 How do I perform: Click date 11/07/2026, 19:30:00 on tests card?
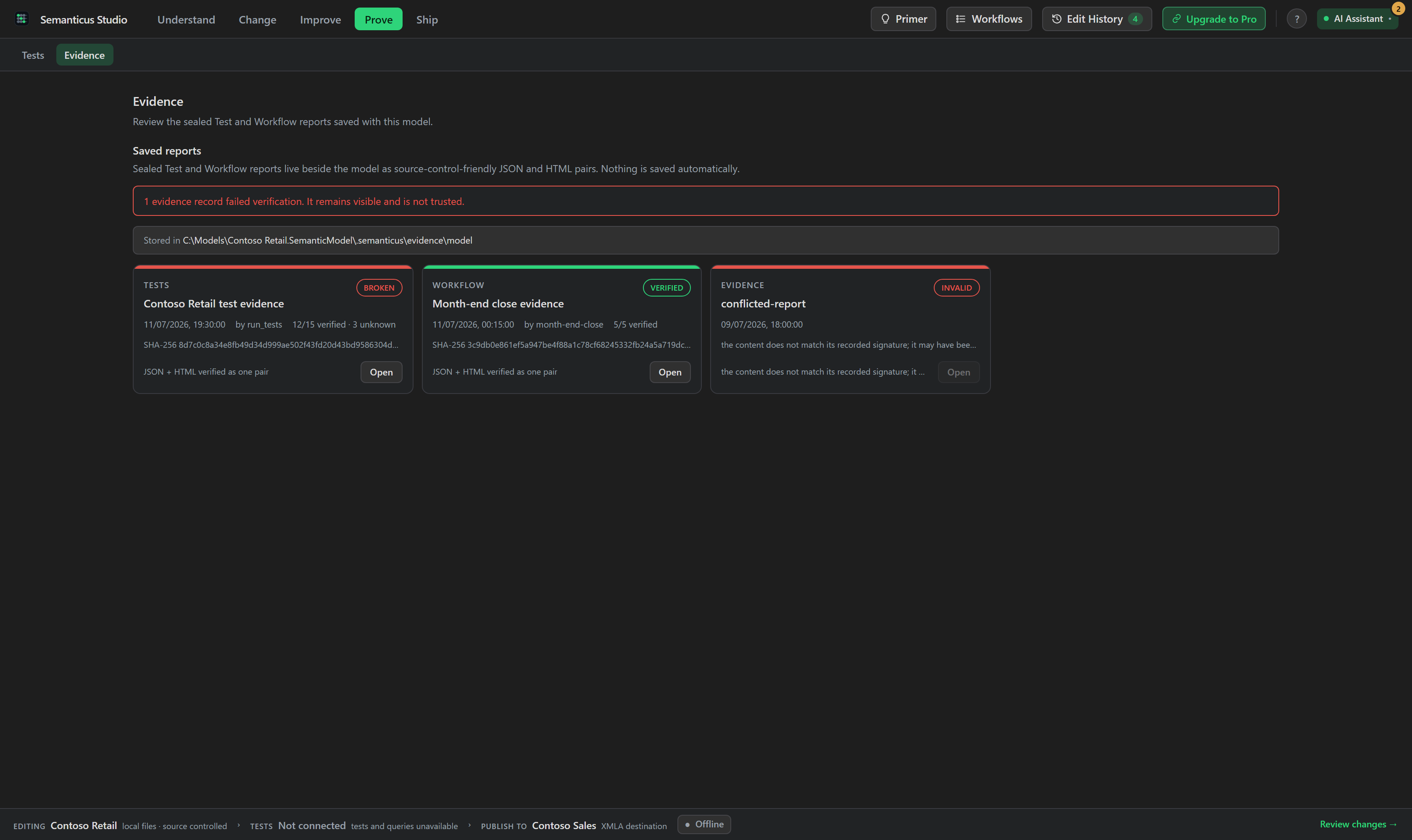coord(184,324)
